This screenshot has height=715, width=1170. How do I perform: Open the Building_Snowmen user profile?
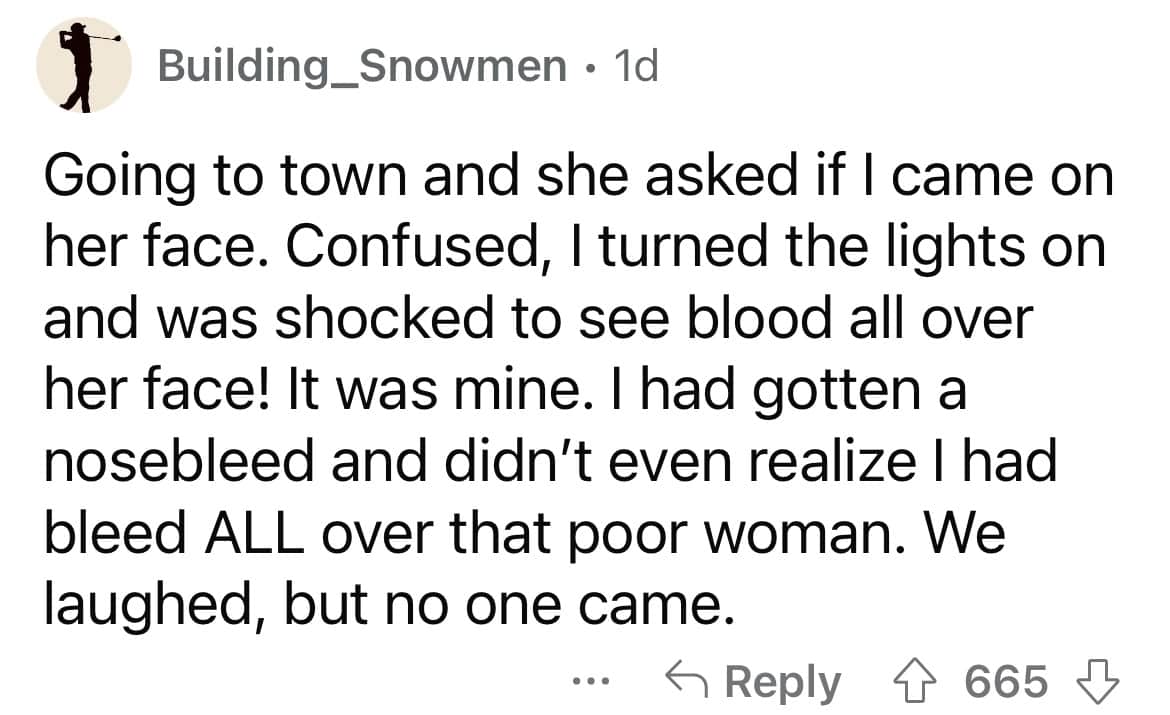(x=363, y=67)
